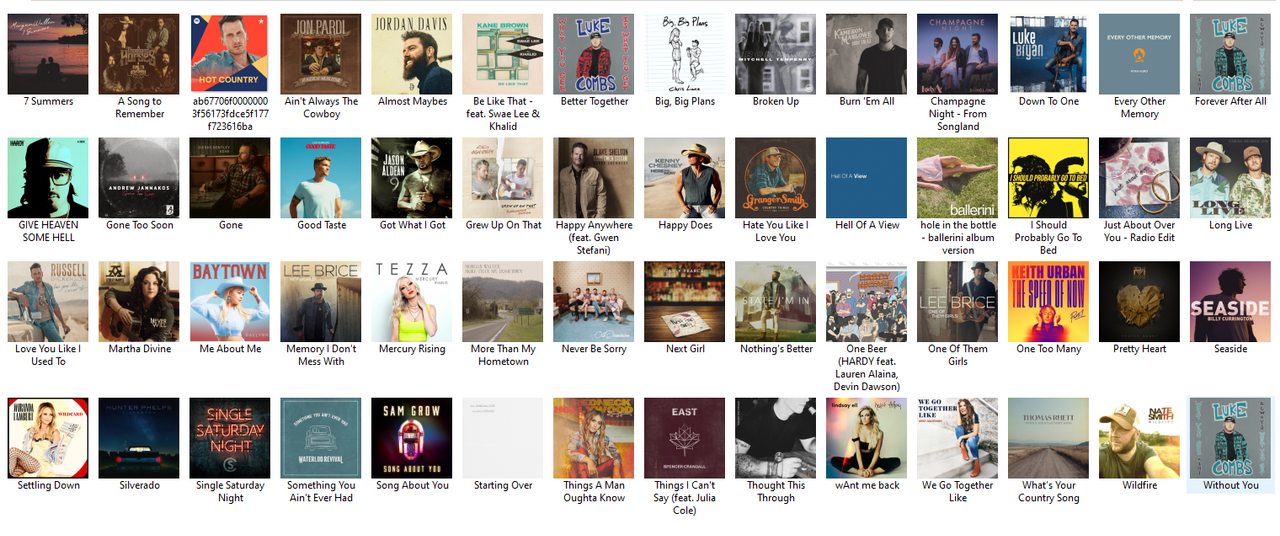Click the One Too Many thumbnail
Image resolution: width=1280 pixels, height=536 pixels.
pyautogui.click(x=1048, y=302)
